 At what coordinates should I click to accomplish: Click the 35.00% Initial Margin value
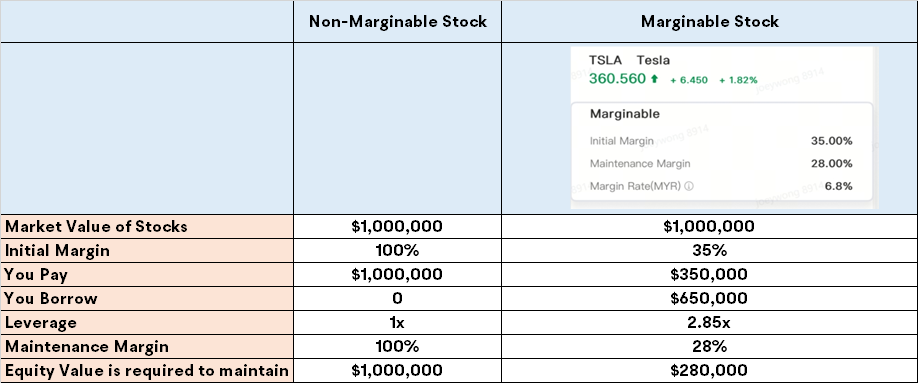click(831, 141)
